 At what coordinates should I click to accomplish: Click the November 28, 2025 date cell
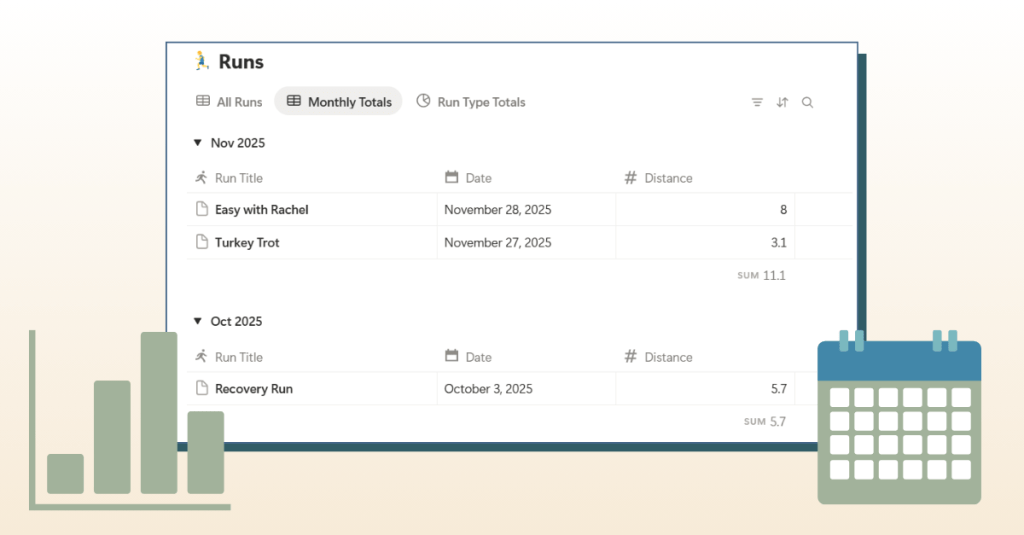coord(498,210)
